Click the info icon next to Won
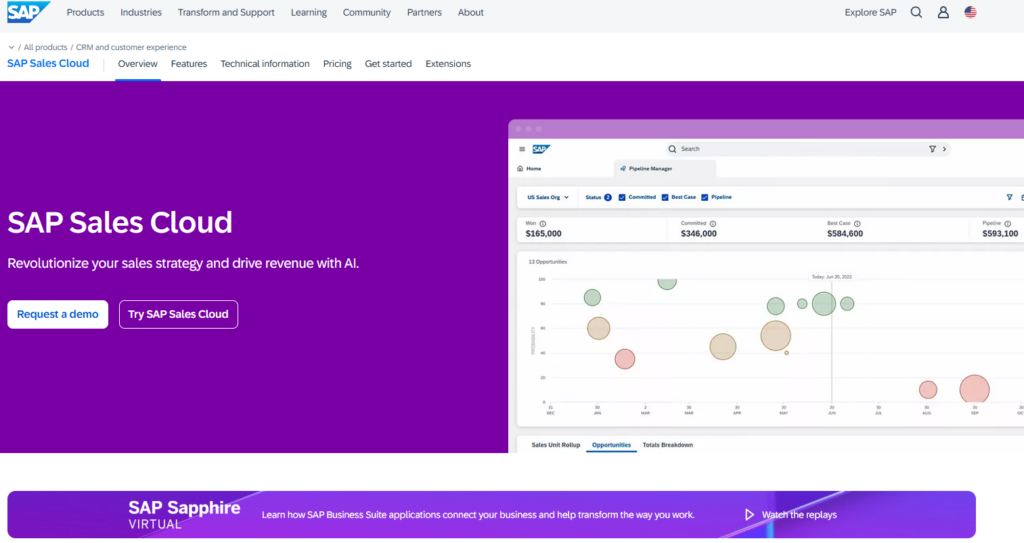 [x=543, y=223]
